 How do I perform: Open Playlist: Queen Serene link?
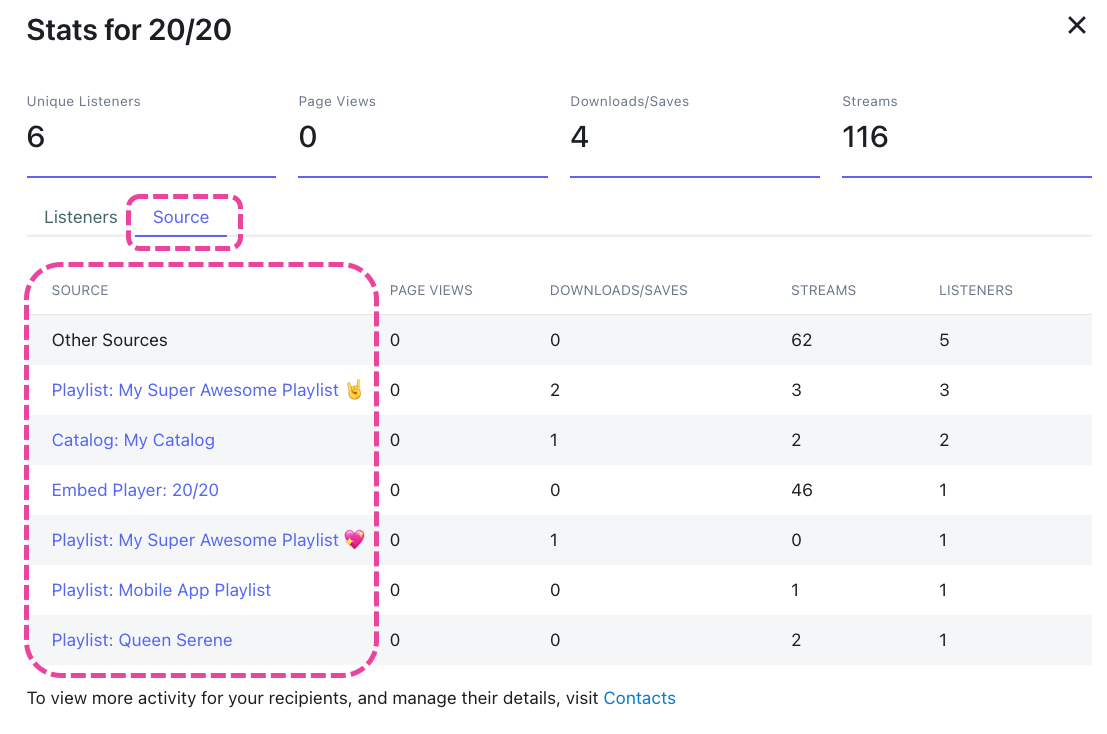click(142, 640)
